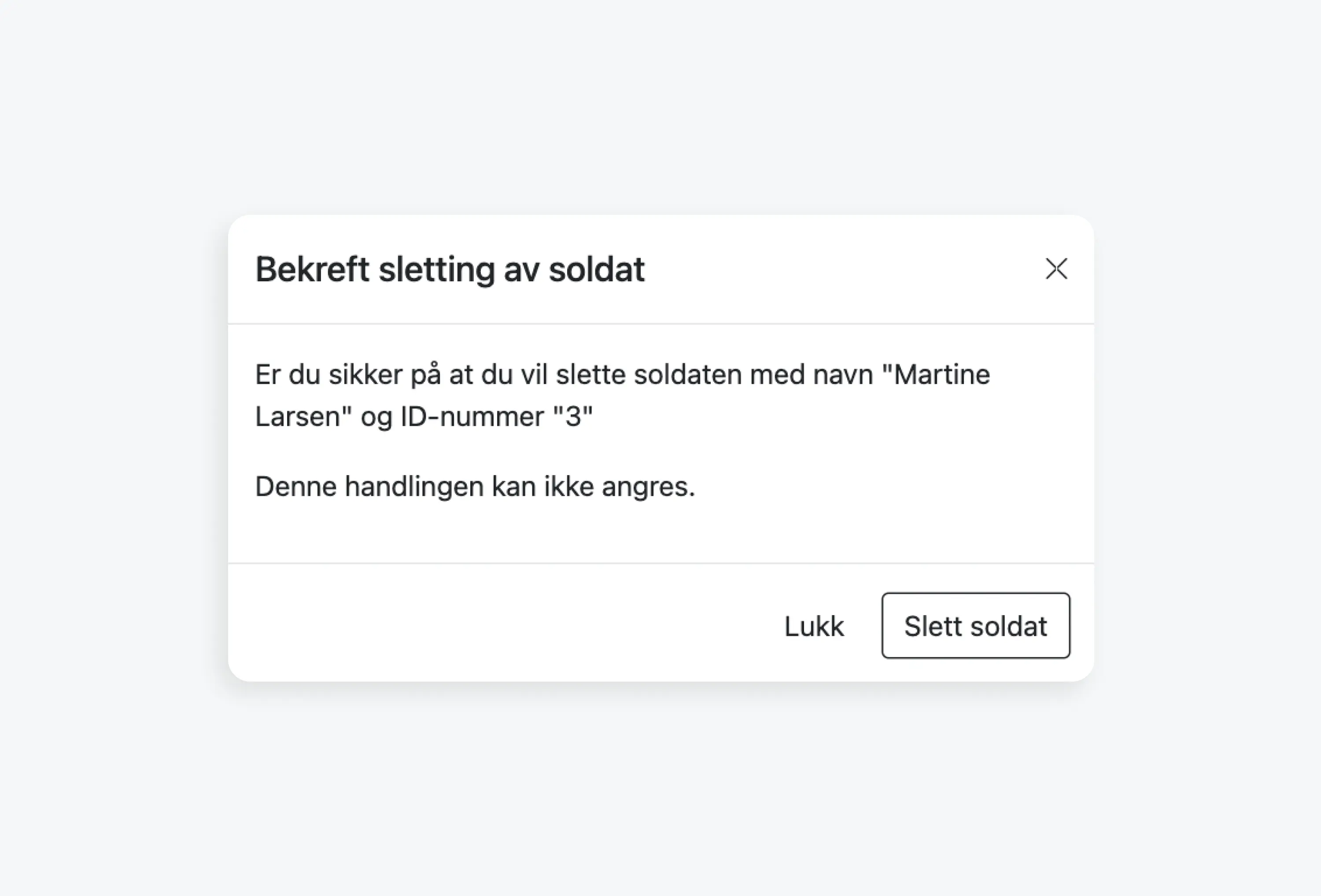1321x896 pixels.
Task: Click the word Bekreft in the dialog header
Action: 312,269
